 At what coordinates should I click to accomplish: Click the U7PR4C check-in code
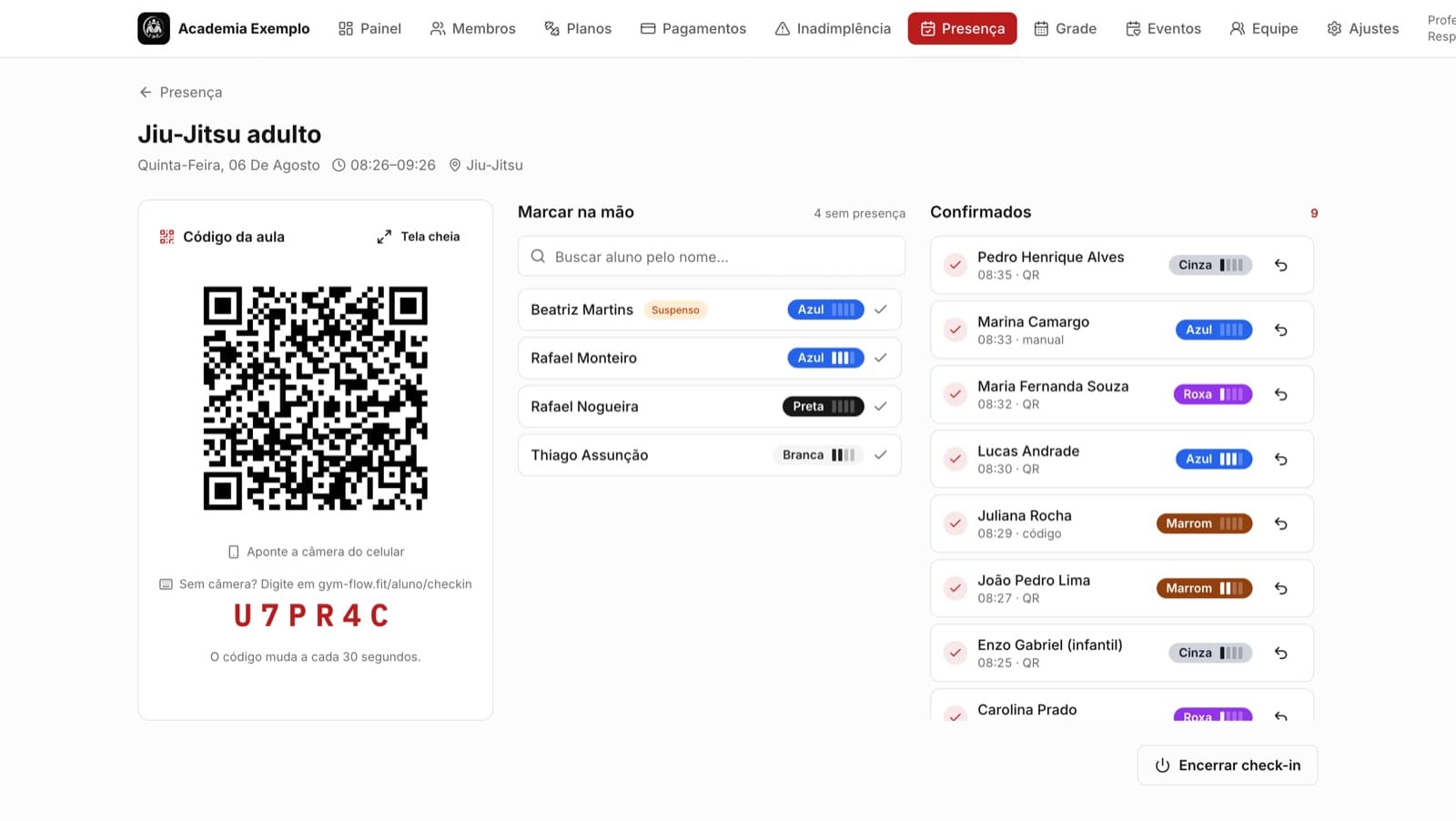[x=312, y=616]
